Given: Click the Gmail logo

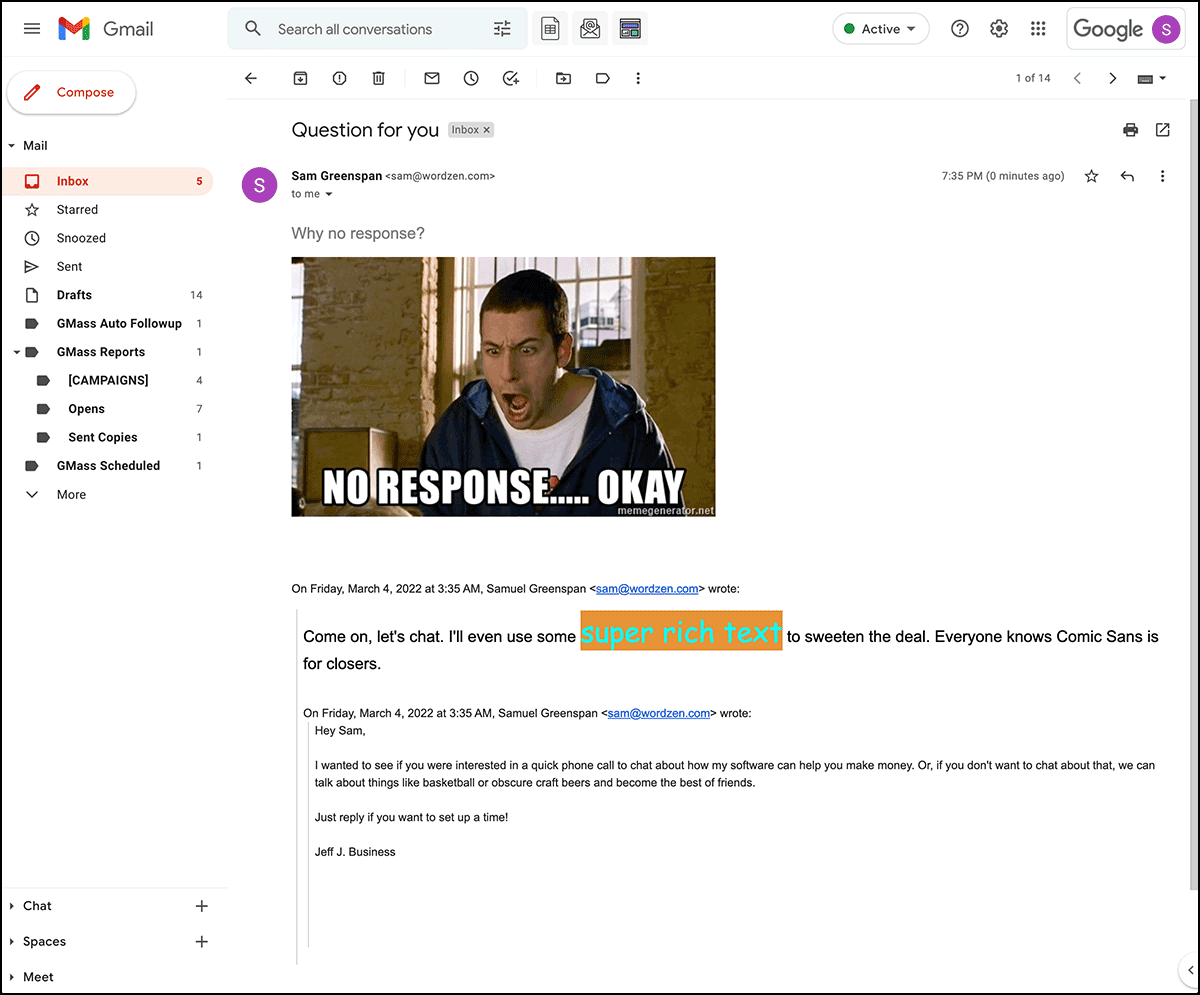Looking at the screenshot, I should coord(106,29).
